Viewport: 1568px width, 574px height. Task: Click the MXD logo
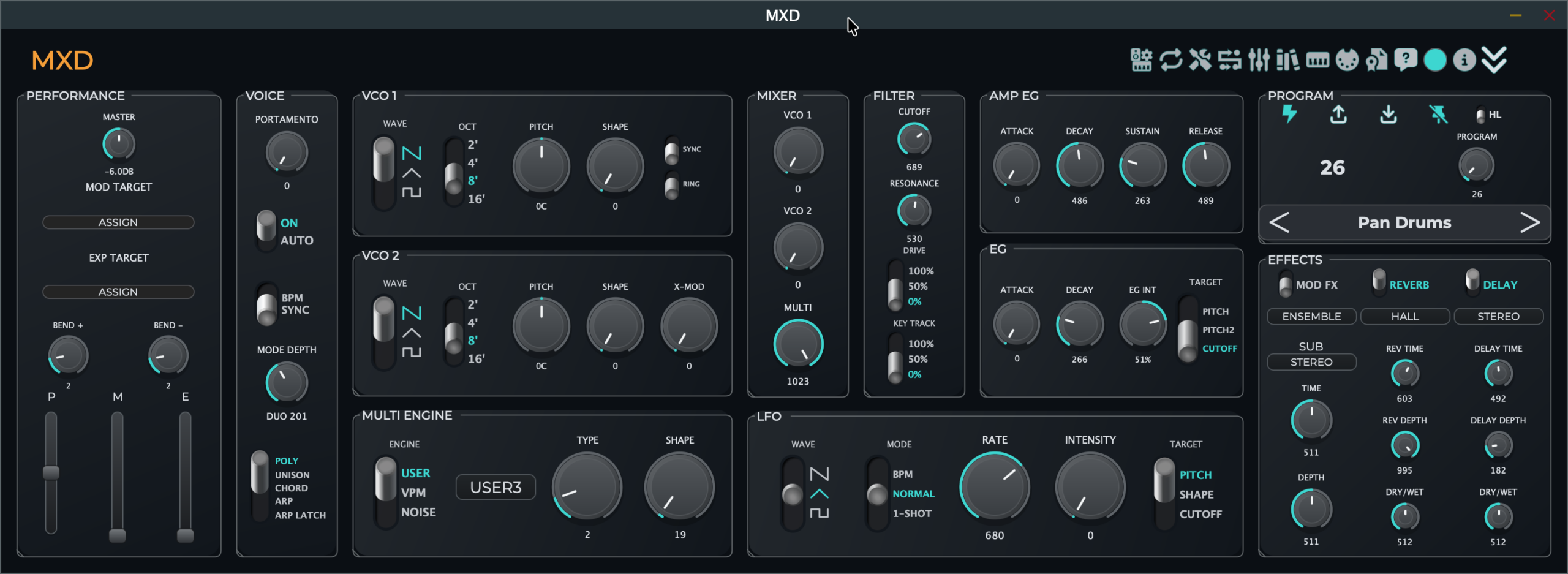pyautogui.click(x=62, y=60)
